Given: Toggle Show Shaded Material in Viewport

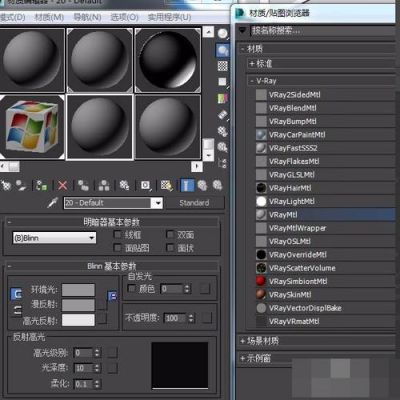Looking at the screenshot, I should coord(166,185).
